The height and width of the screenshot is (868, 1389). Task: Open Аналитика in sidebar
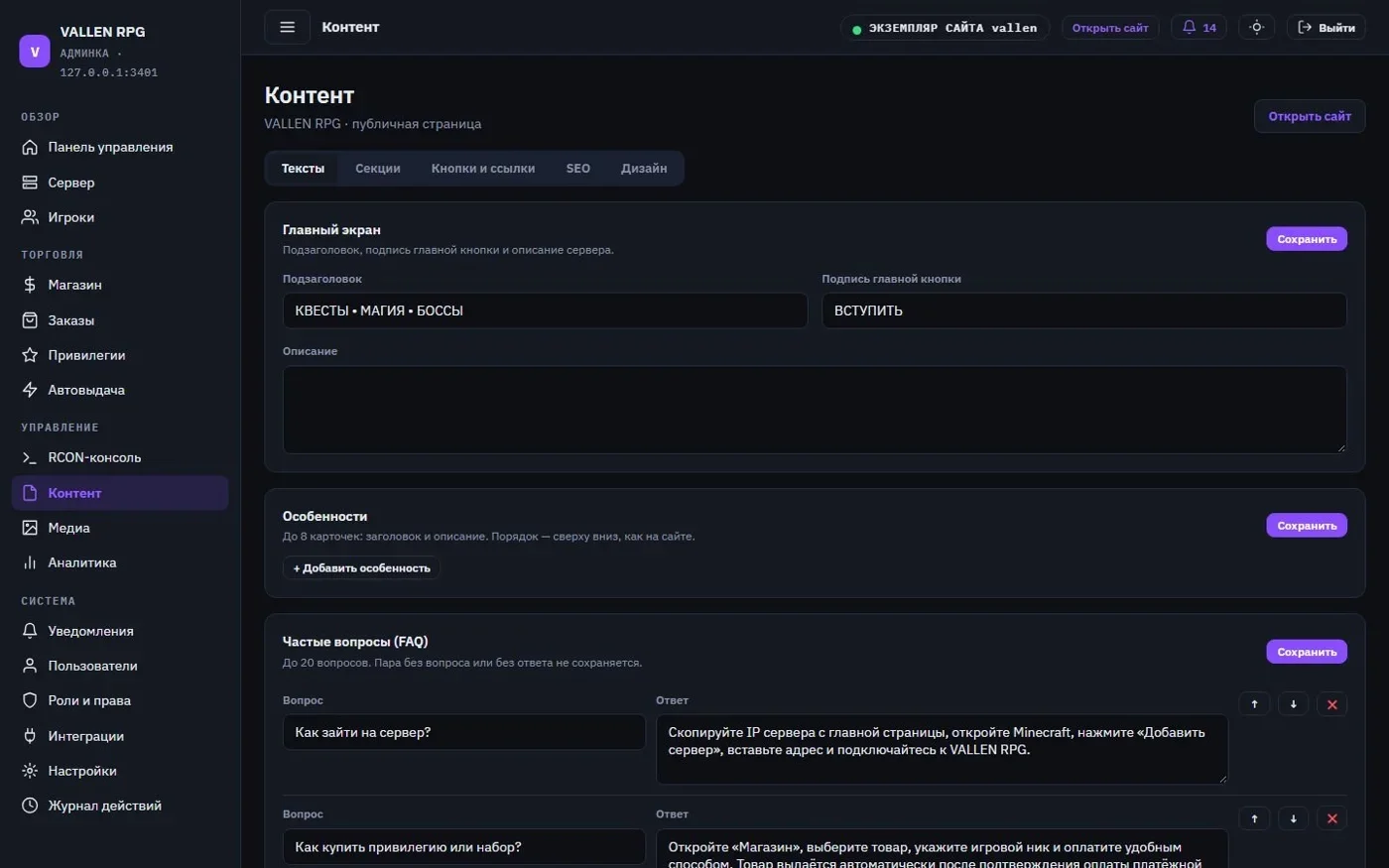120,562
